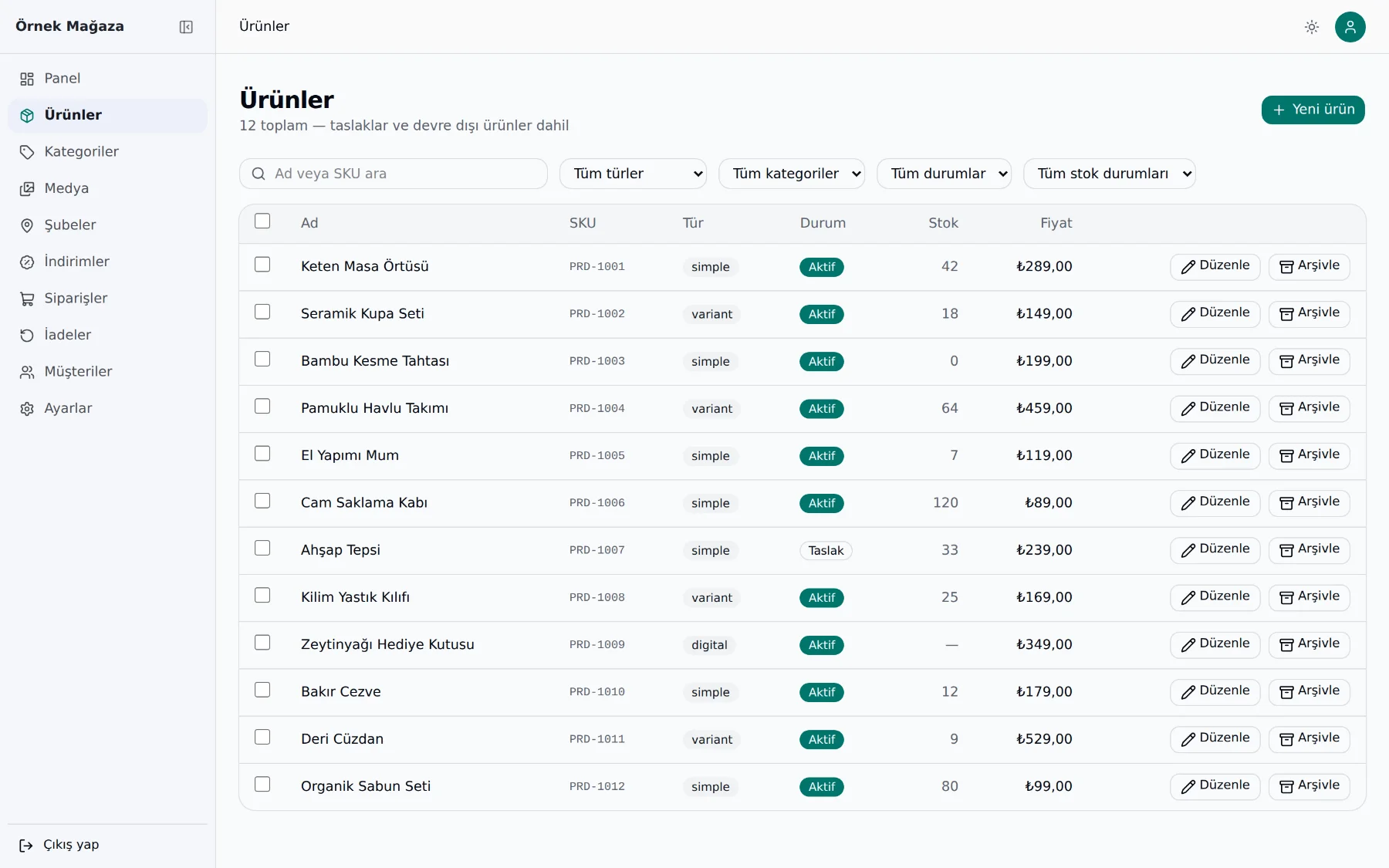Navigate to Müşteriler section

(x=107, y=372)
